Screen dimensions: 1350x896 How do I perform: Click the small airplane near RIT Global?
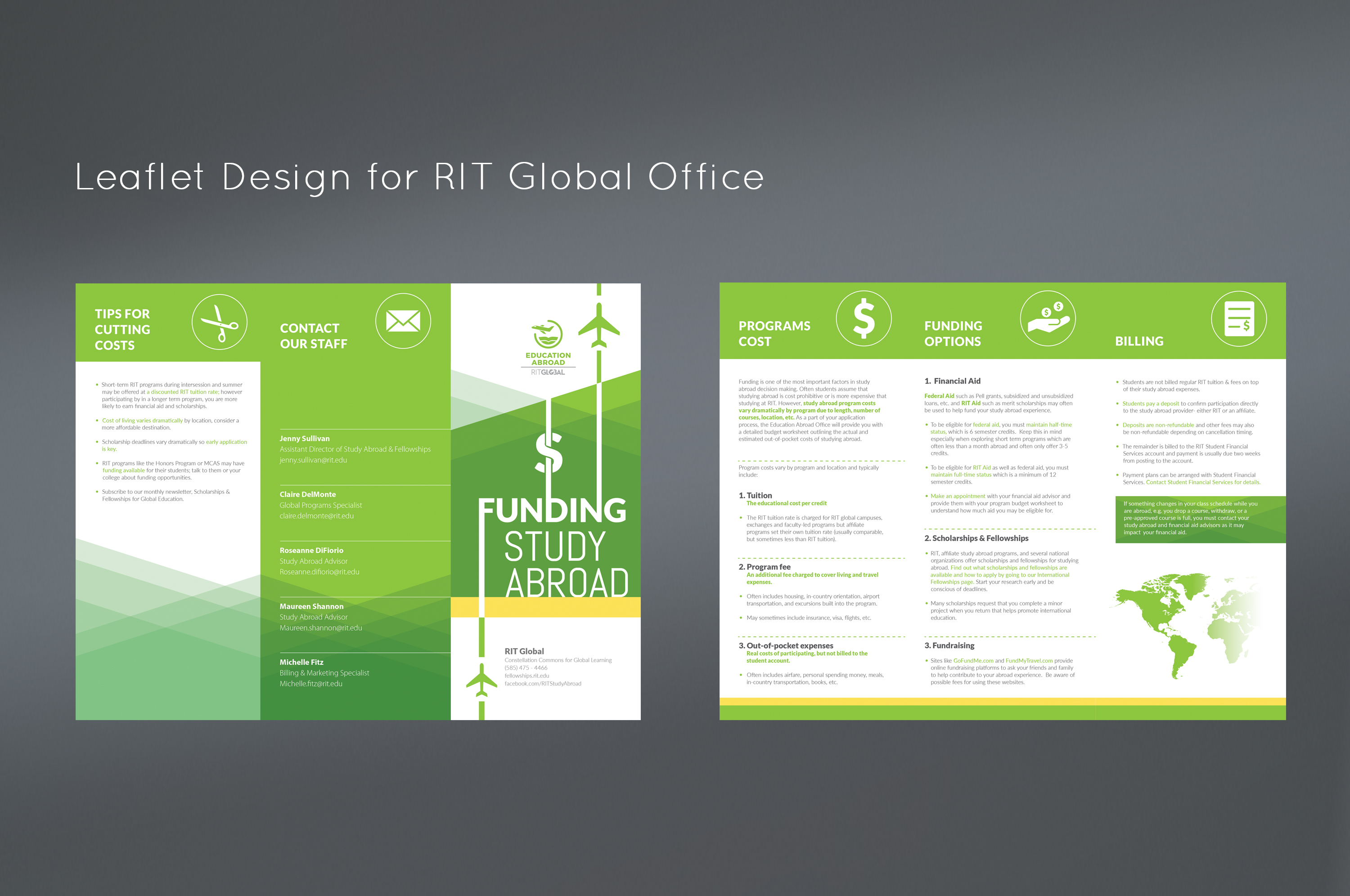[481, 680]
